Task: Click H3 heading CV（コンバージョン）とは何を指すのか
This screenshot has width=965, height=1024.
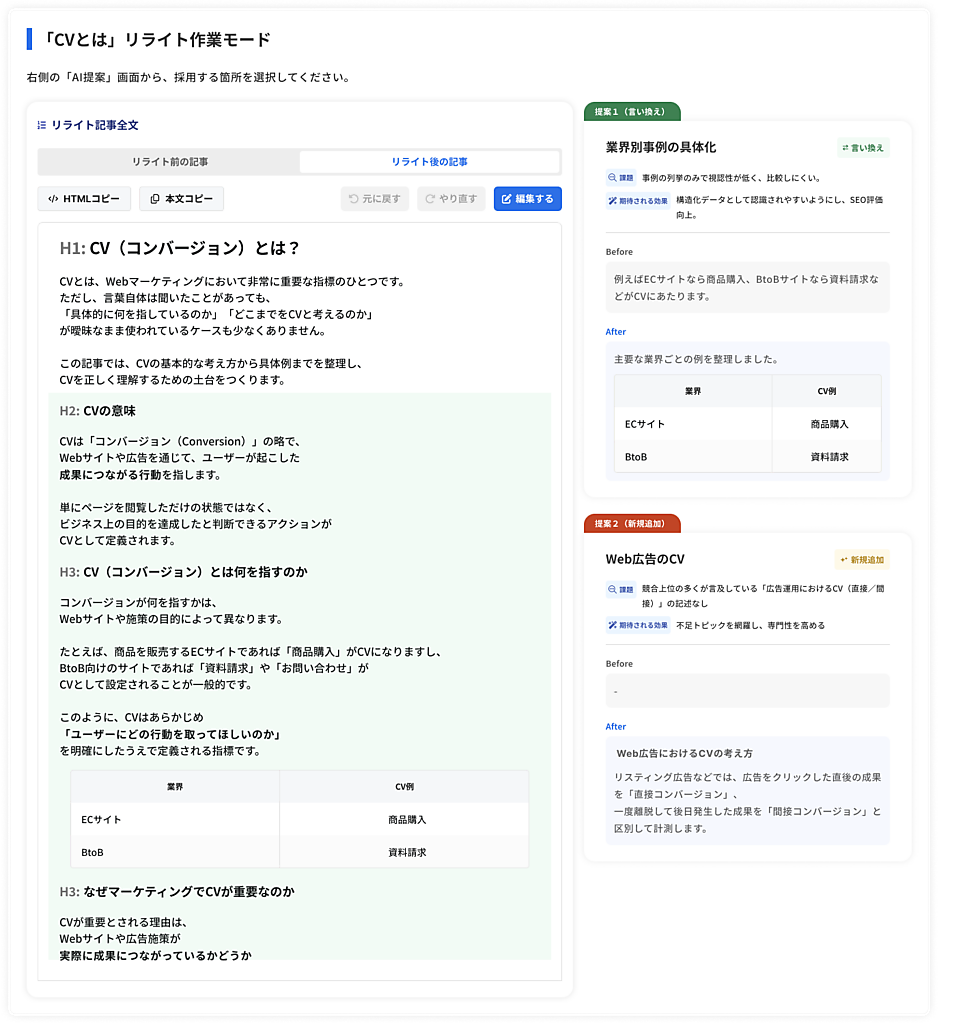Action: tap(183, 572)
